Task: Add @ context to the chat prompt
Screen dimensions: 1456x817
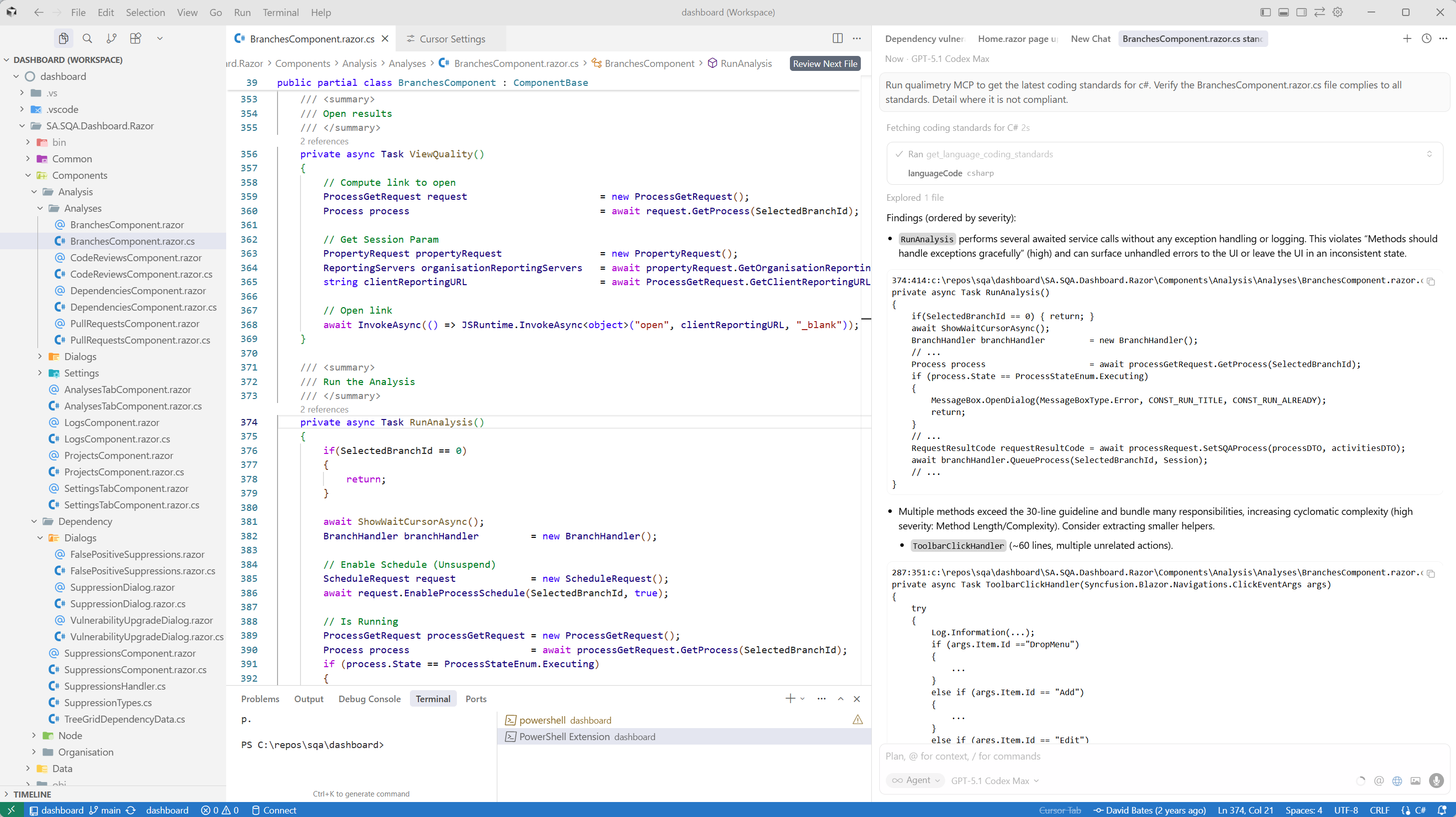Action: pos(1379,781)
